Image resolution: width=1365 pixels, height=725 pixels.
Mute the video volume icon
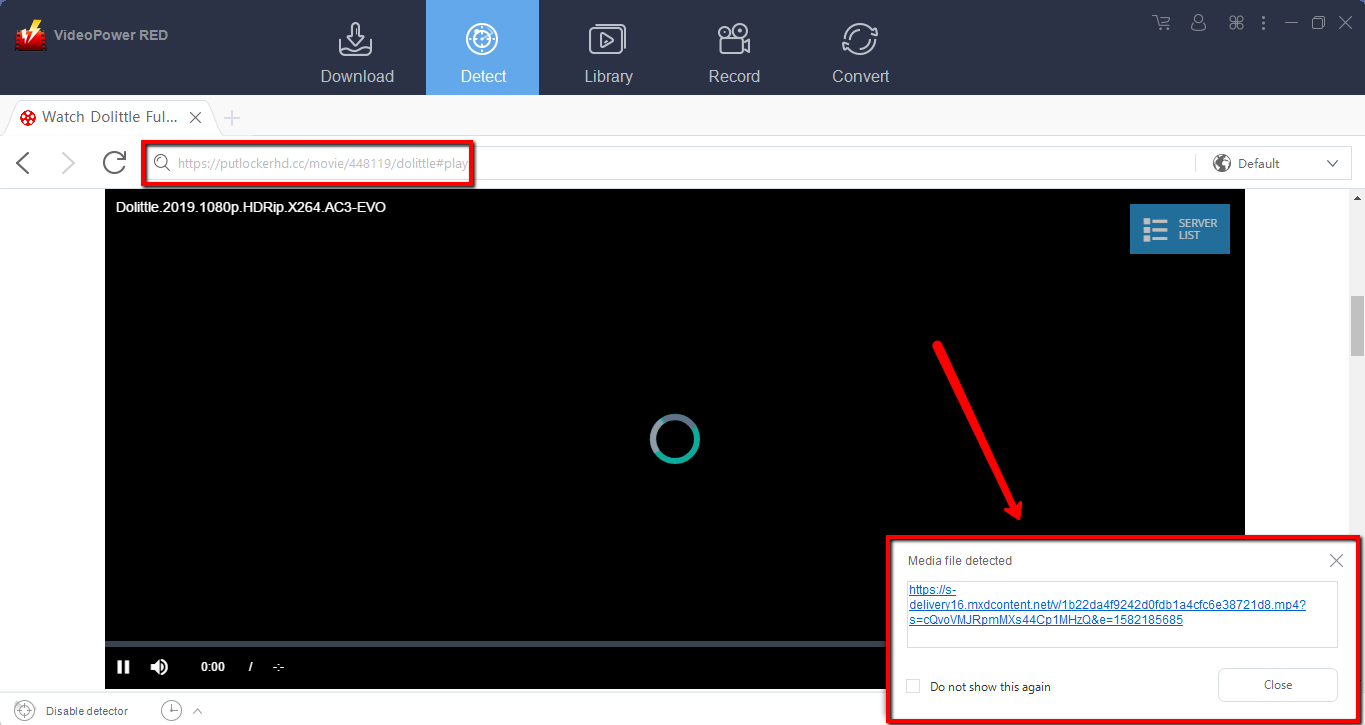[159, 667]
